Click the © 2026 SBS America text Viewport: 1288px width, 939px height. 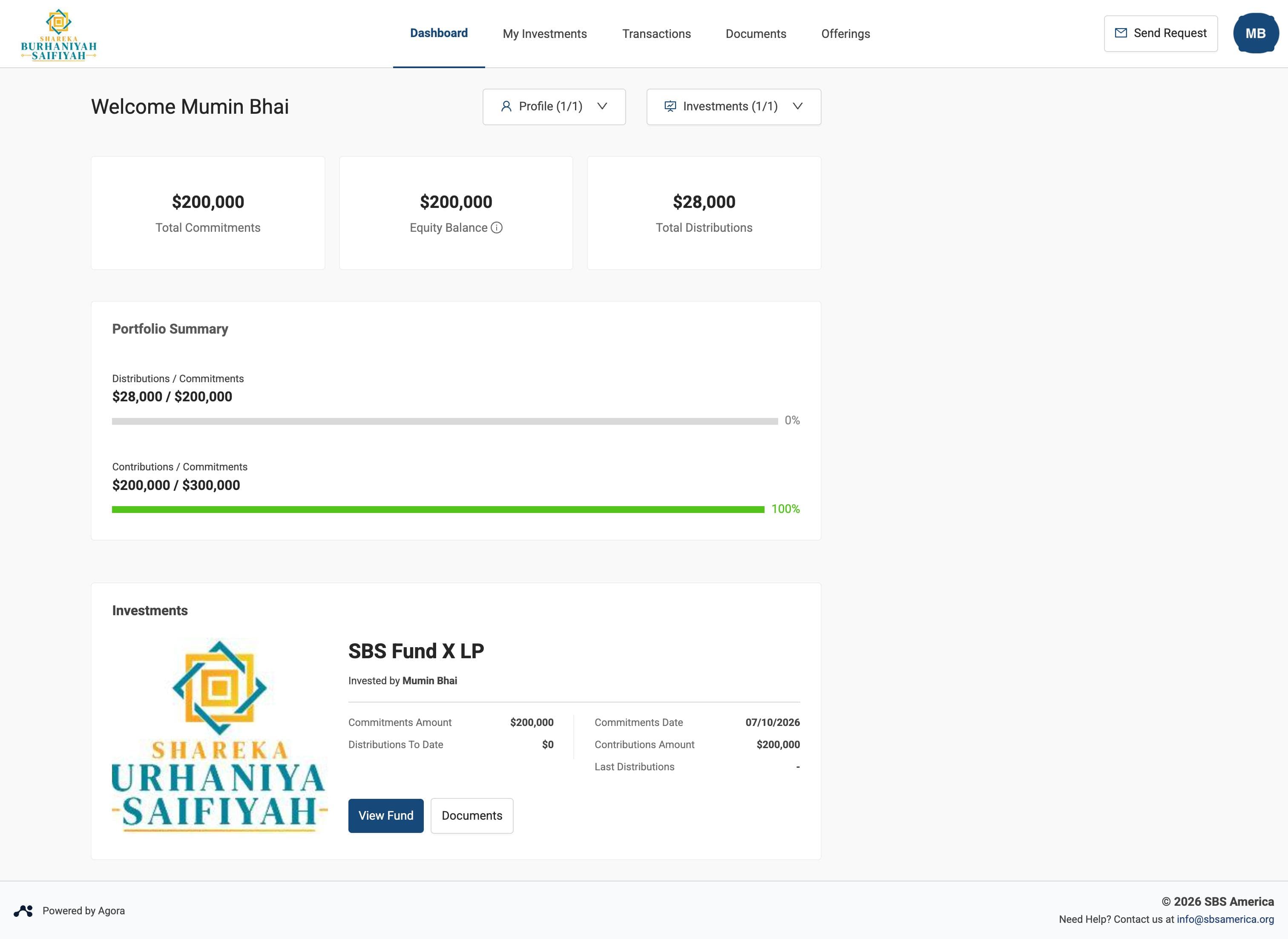click(x=1218, y=902)
